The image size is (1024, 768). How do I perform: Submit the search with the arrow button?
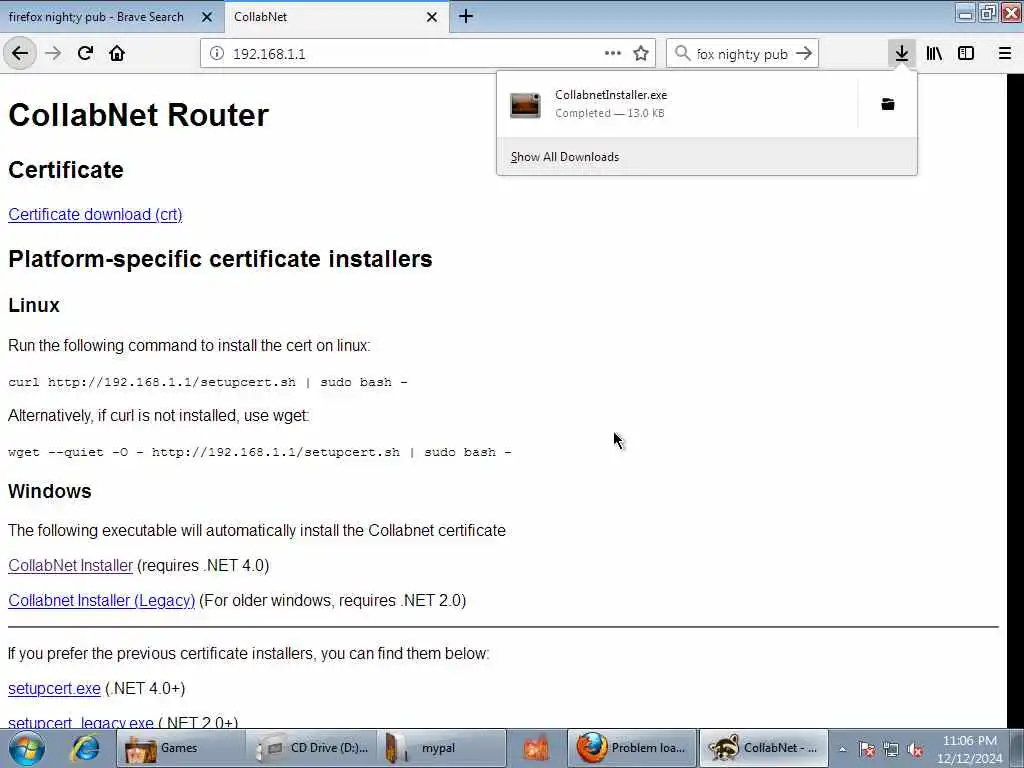coord(805,54)
